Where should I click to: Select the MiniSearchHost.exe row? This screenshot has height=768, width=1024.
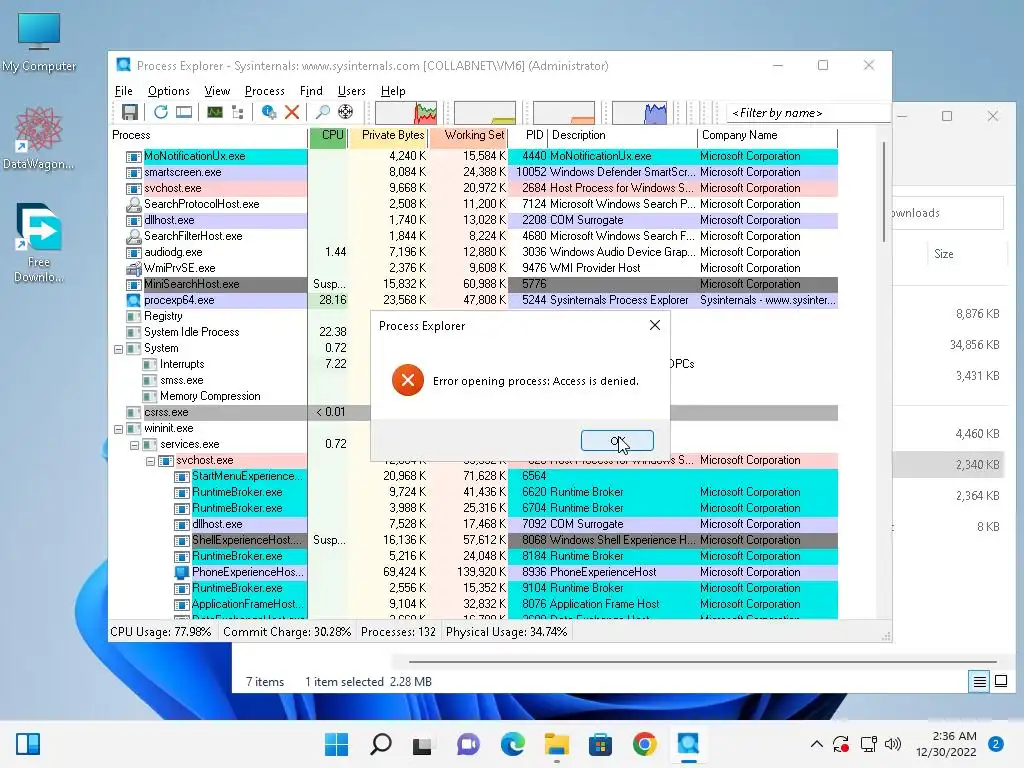(x=475, y=285)
